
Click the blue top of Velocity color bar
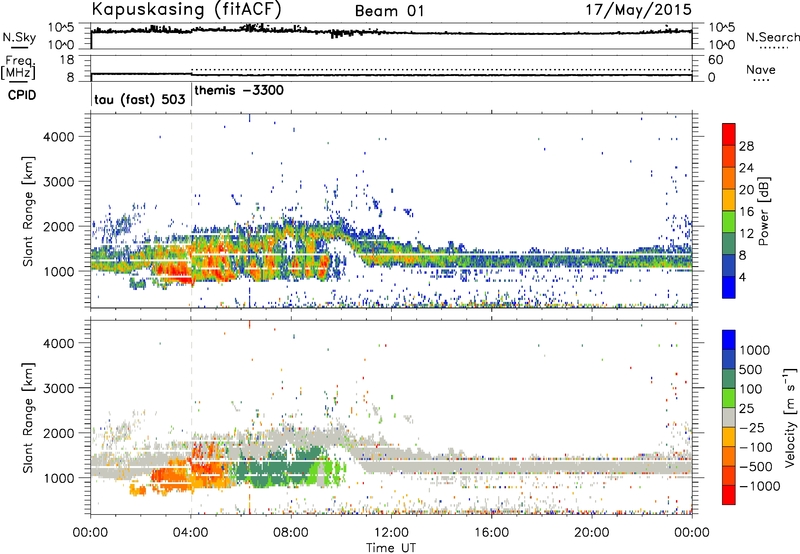[x=729, y=340]
